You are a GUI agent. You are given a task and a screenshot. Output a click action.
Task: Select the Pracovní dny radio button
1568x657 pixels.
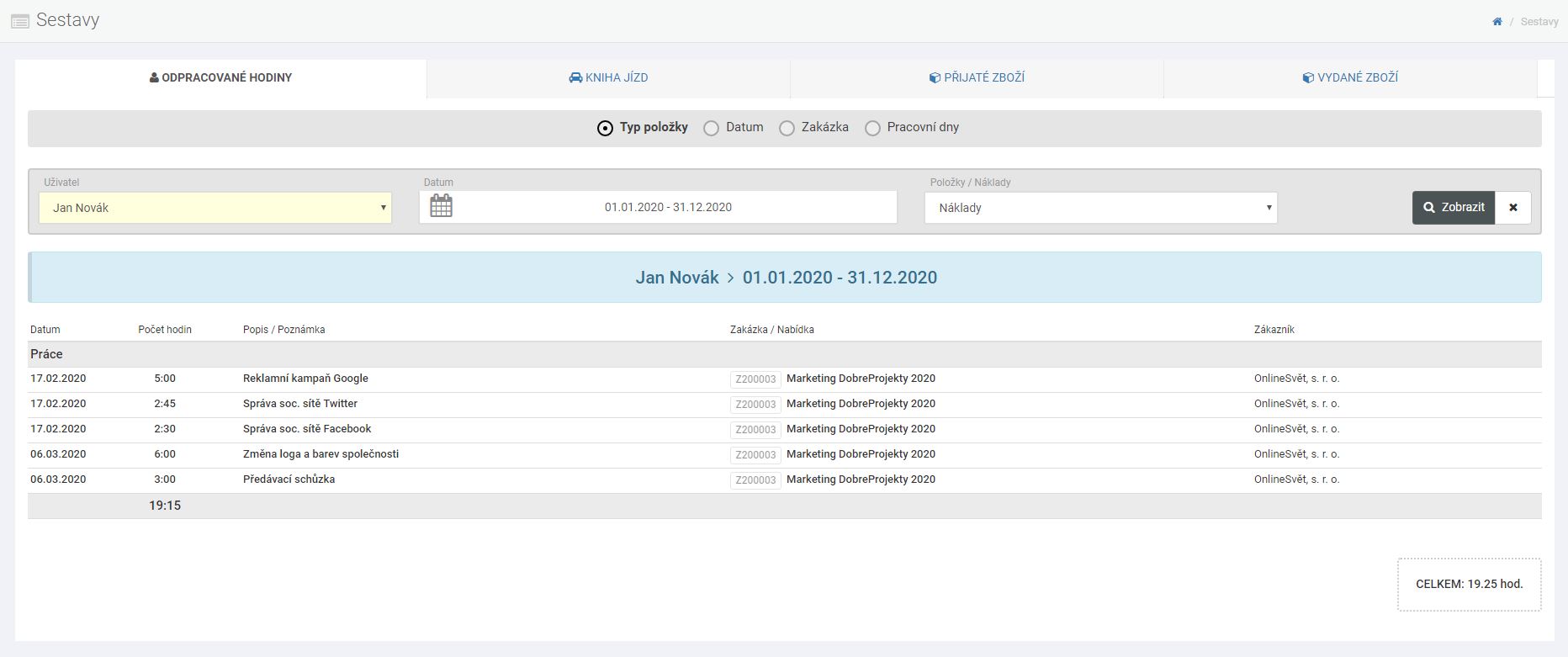click(872, 128)
